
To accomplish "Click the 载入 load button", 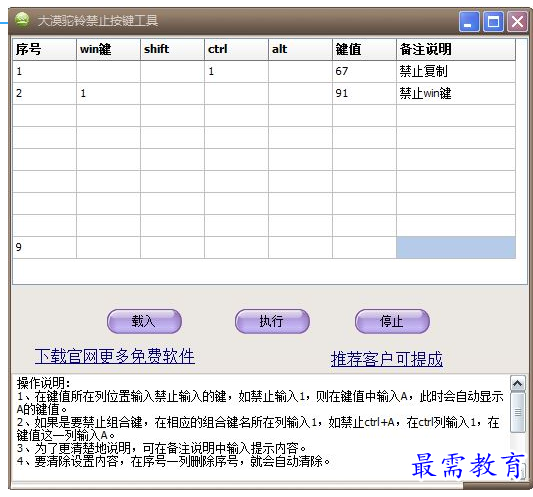I will click(x=144, y=321).
